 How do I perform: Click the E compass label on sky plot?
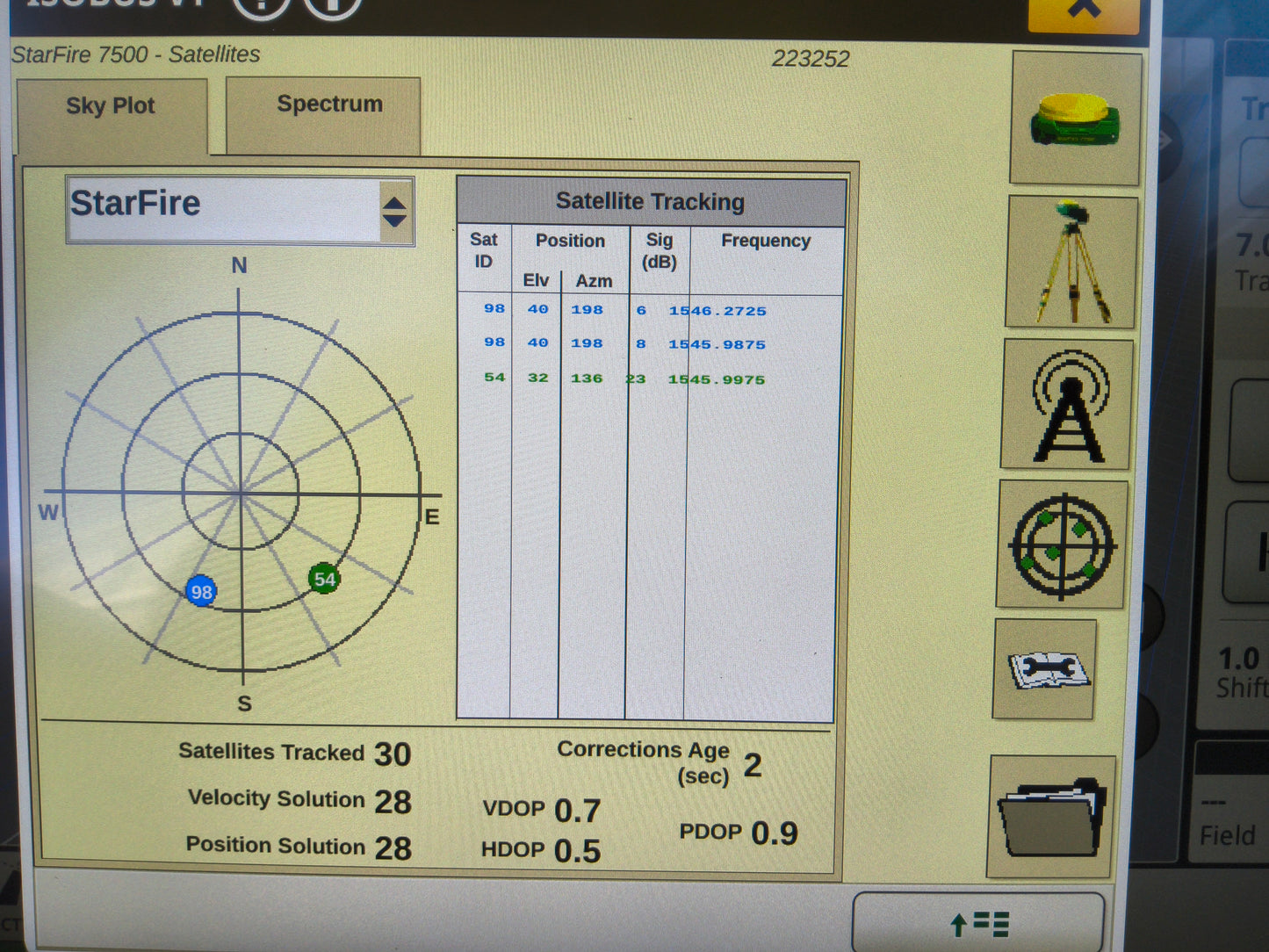431,517
